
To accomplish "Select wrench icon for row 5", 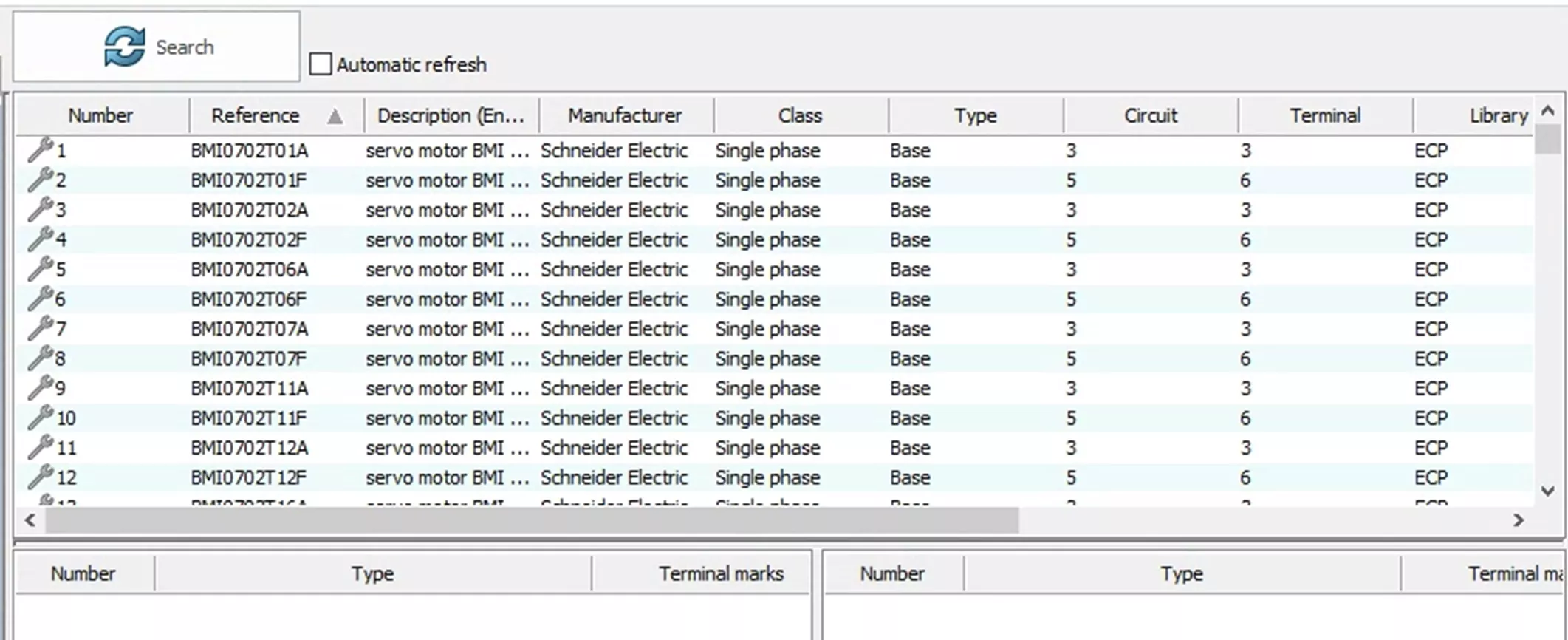I will pos(41,268).
